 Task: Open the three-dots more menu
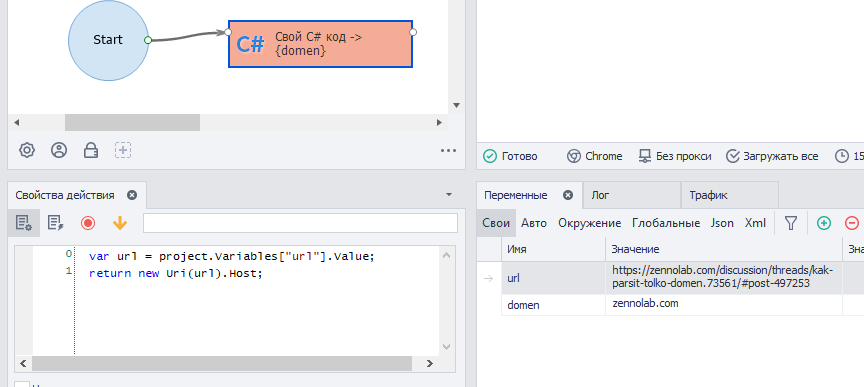tap(449, 150)
